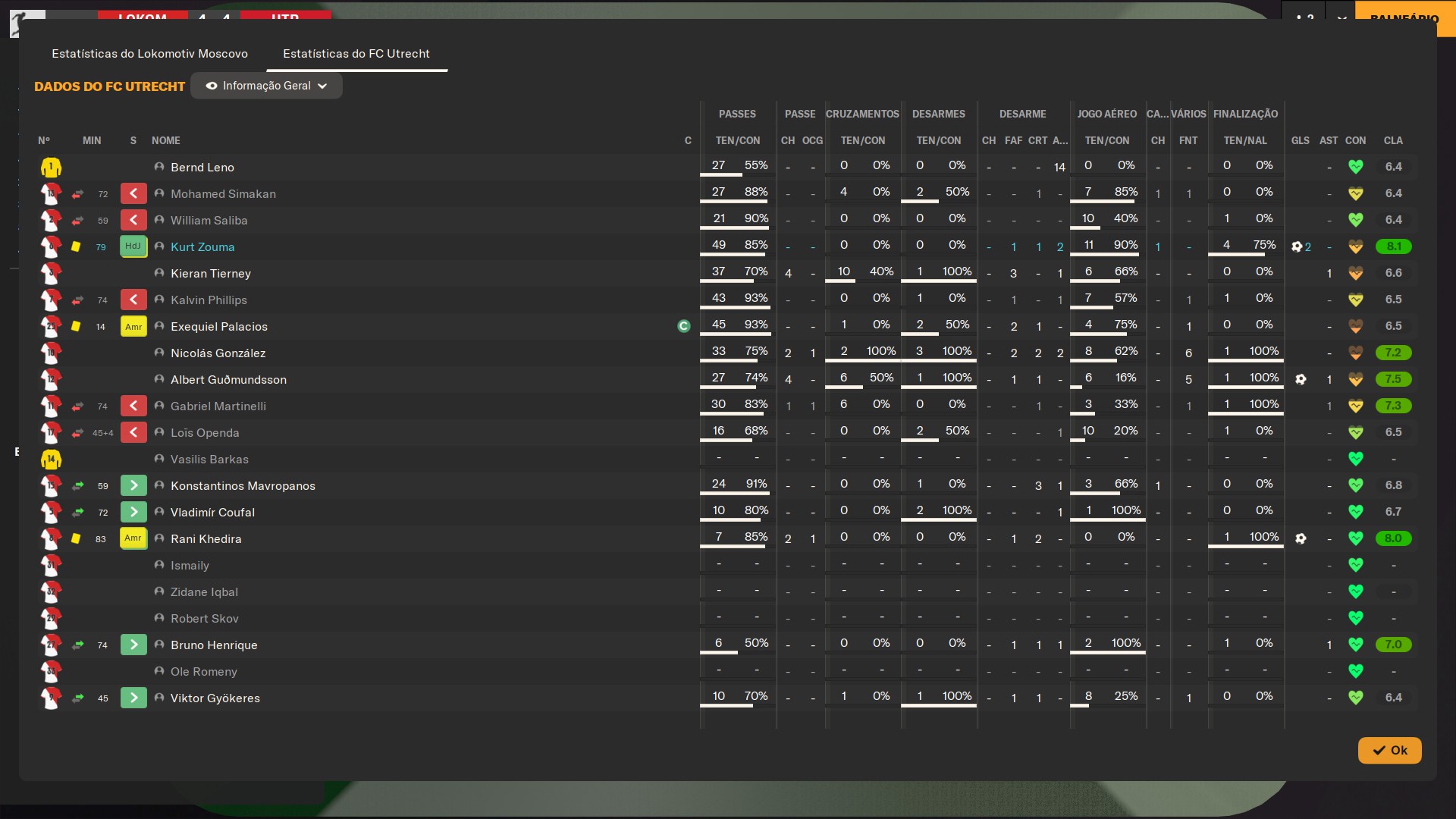The height and width of the screenshot is (819, 1456).
Task: Click the condition heart icon for Ole Romeny
Action: pos(1356,671)
